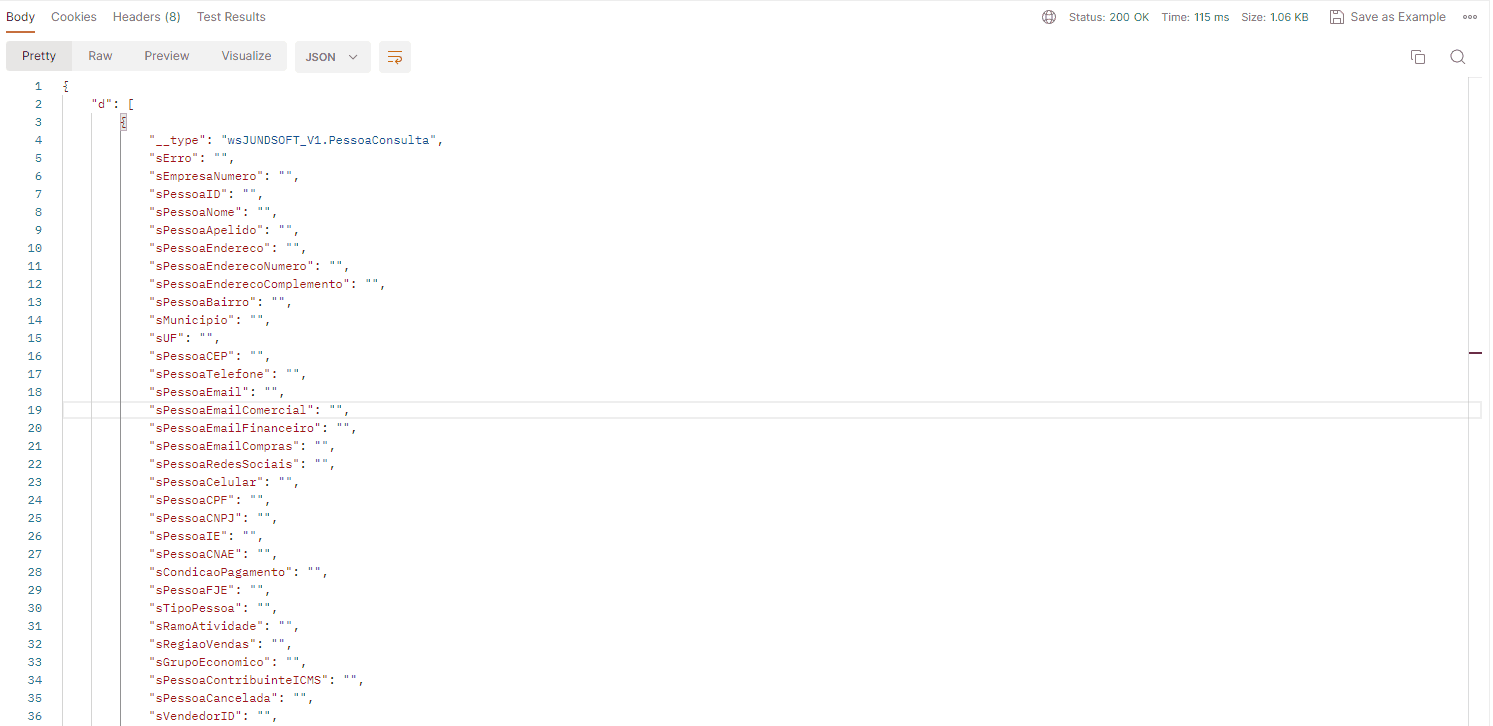Click the "sVendedorID" key
Image resolution: width=1493 pixels, height=726 pixels.
[x=195, y=716]
